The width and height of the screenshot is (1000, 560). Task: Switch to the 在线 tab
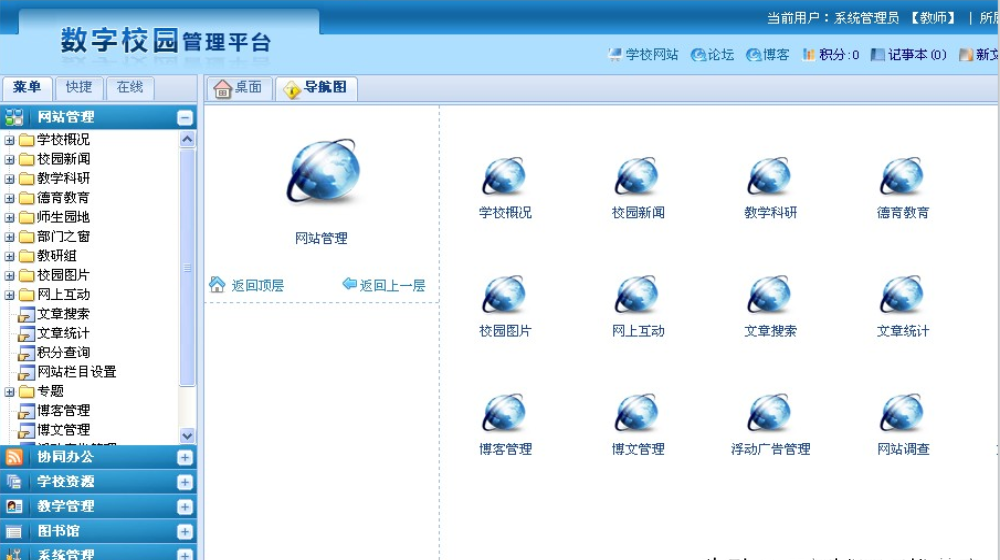pos(130,87)
